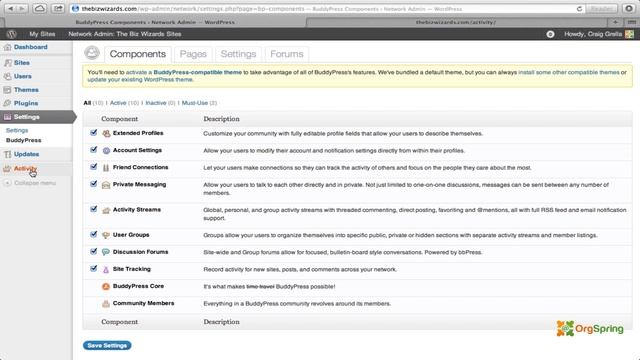Click the Site Tracking component icon
640x360 pixels.
click(x=106, y=269)
